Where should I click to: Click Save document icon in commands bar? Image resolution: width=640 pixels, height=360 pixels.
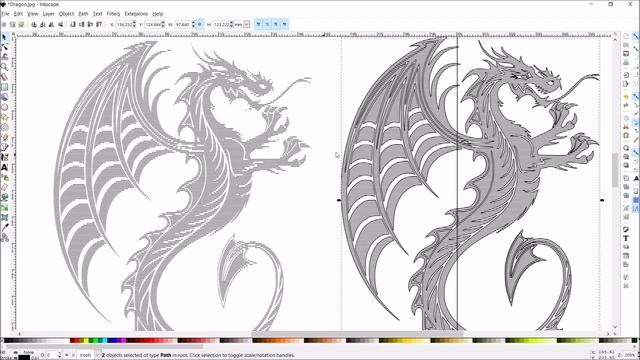(626, 54)
